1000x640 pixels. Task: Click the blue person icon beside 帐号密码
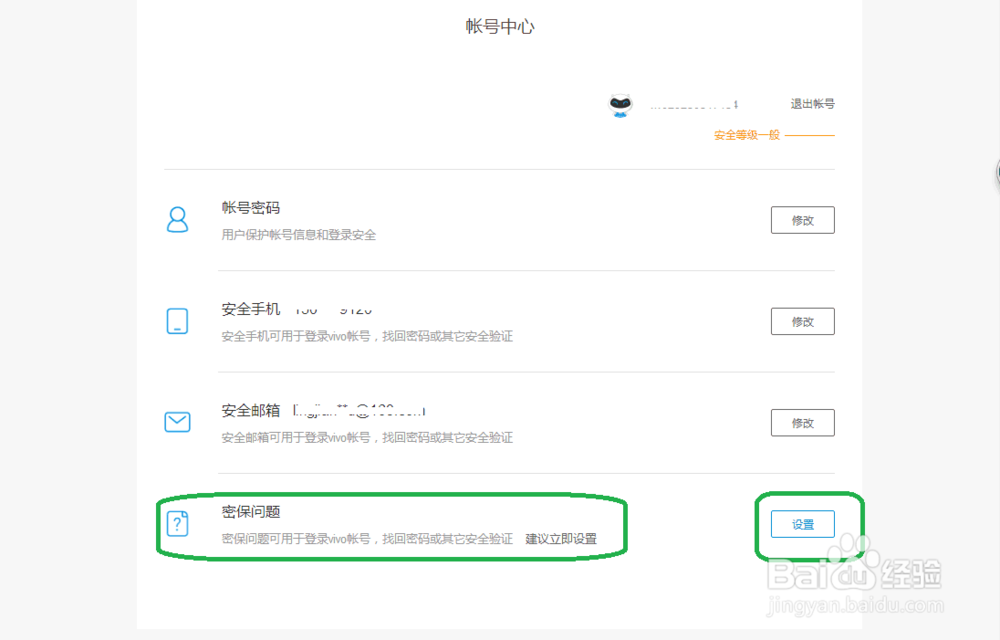(177, 220)
